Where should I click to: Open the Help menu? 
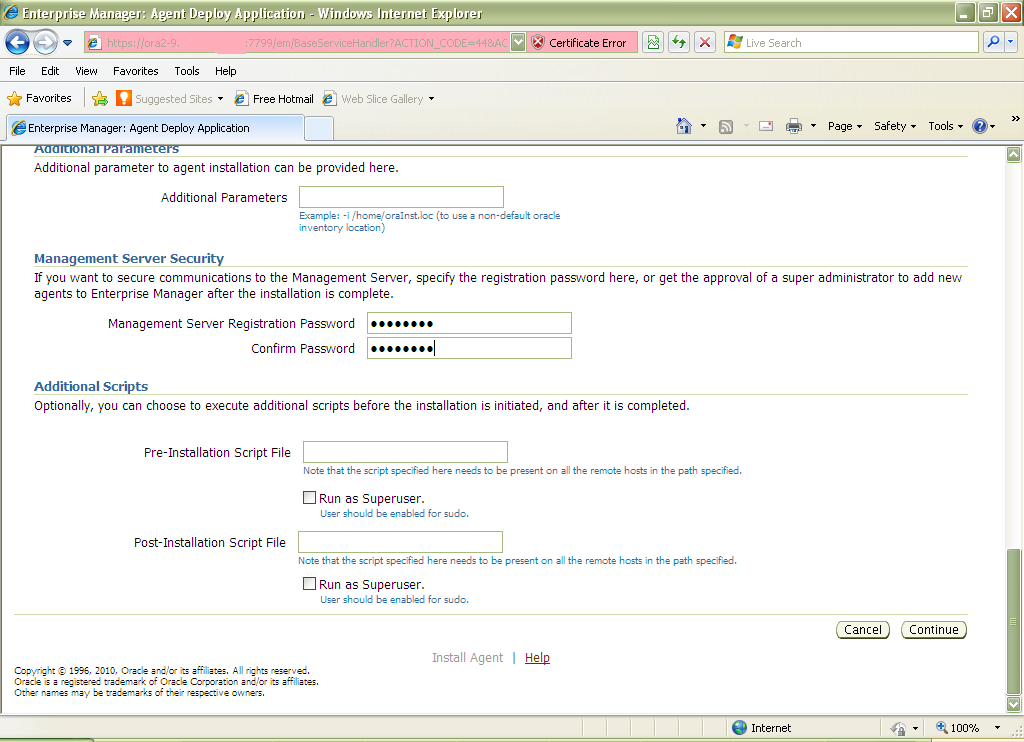coord(225,71)
